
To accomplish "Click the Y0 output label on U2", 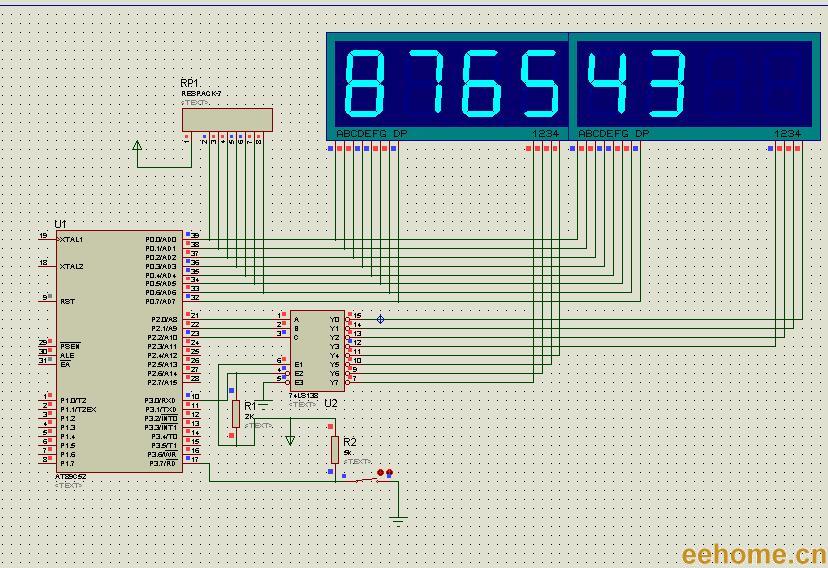I will 335,319.
